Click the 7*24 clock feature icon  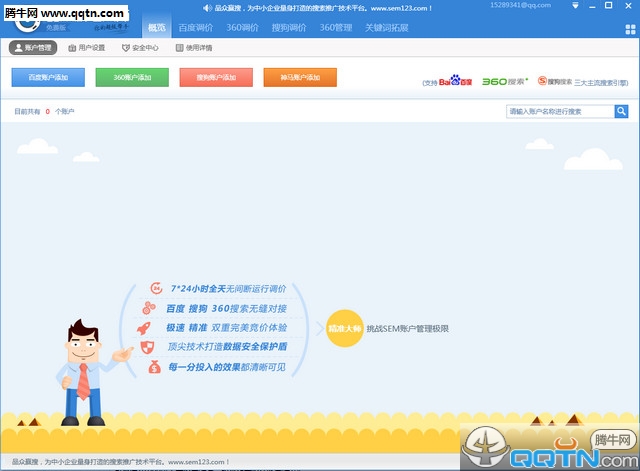(155, 288)
